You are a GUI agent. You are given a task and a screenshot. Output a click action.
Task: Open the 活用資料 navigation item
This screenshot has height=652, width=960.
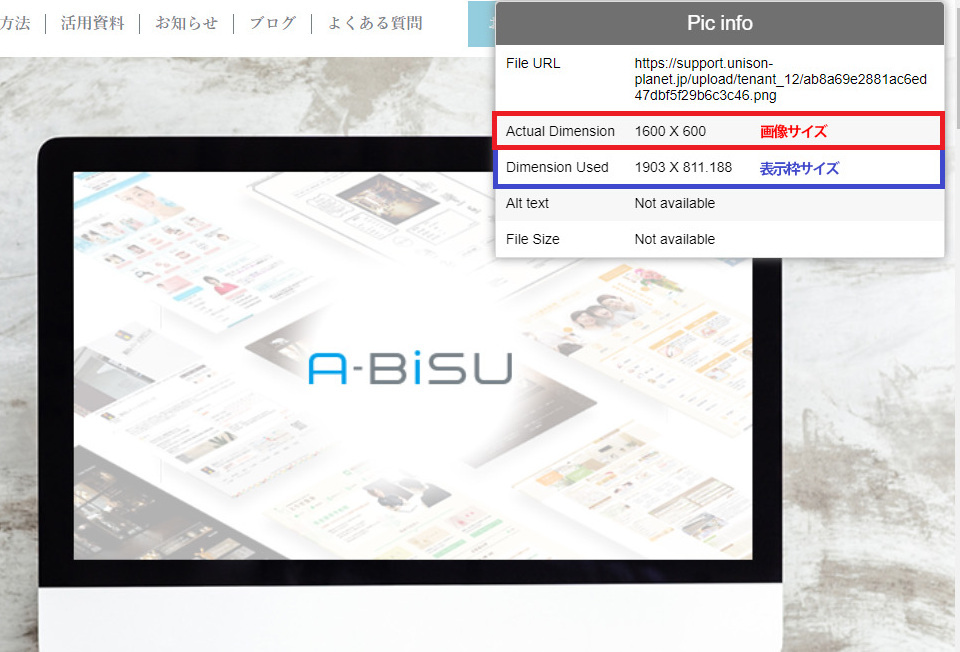click(92, 23)
